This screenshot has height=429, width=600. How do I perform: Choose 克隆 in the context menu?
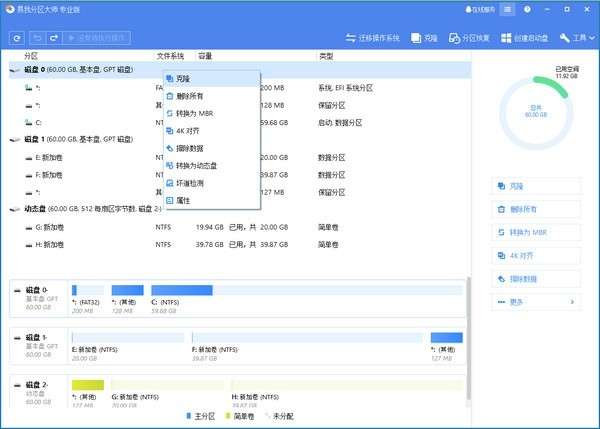212,79
